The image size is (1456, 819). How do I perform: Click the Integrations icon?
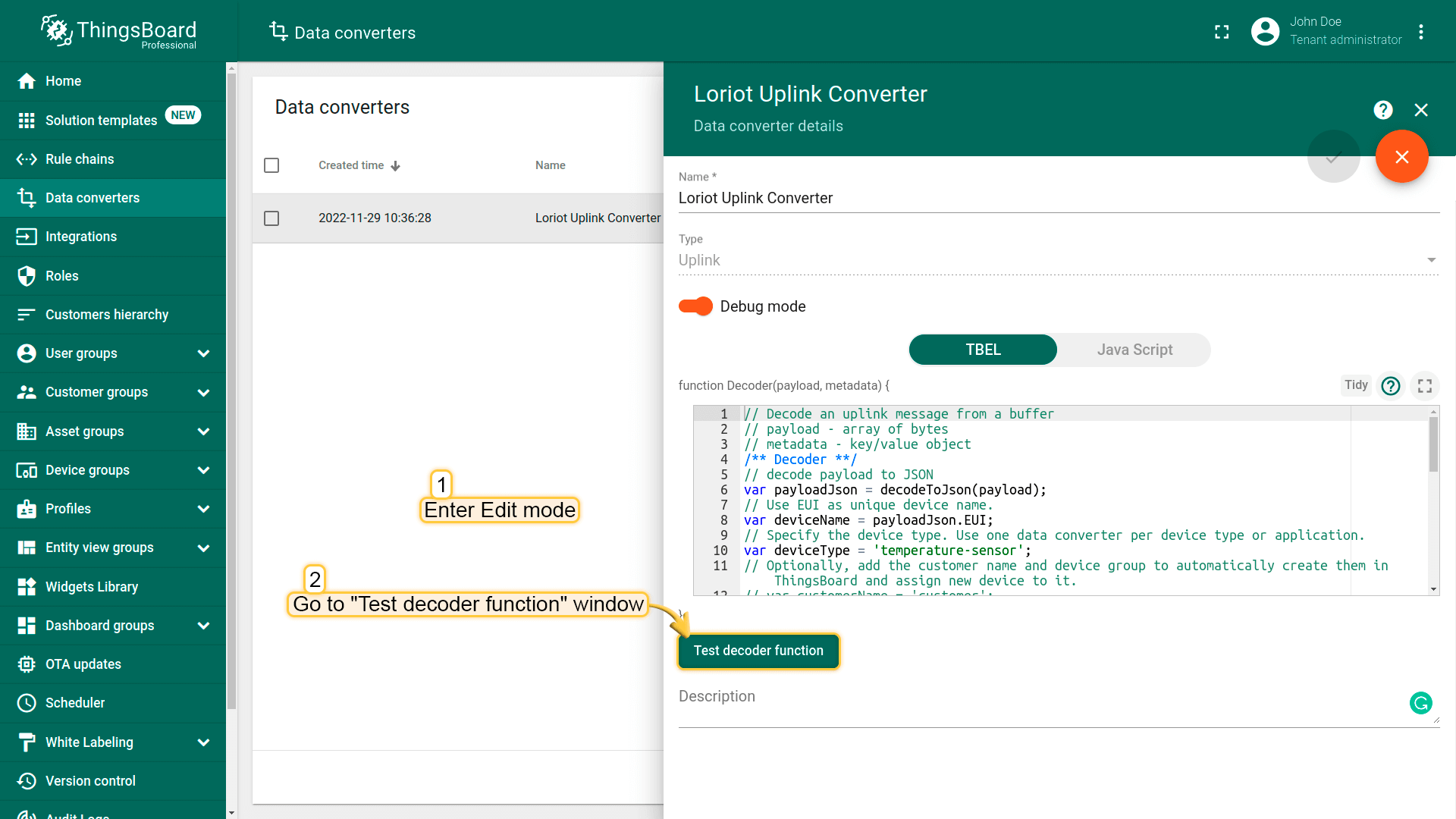pos(27,237)
